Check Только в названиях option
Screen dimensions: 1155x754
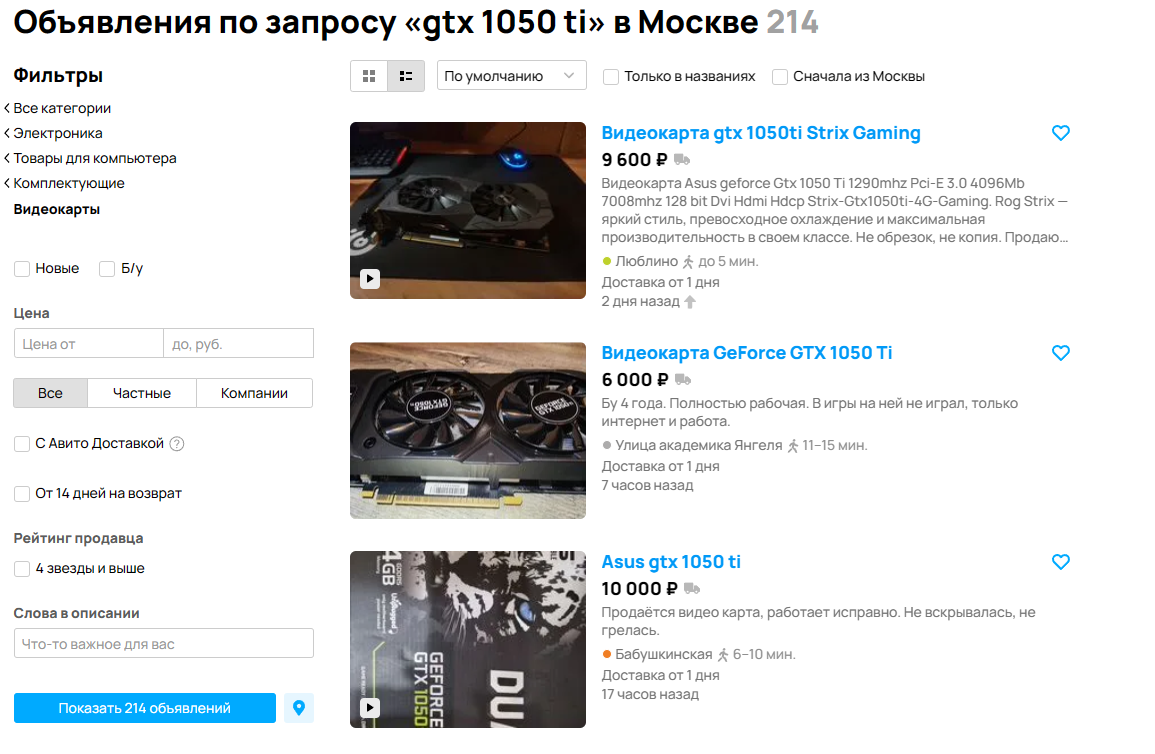pos(611,77)
